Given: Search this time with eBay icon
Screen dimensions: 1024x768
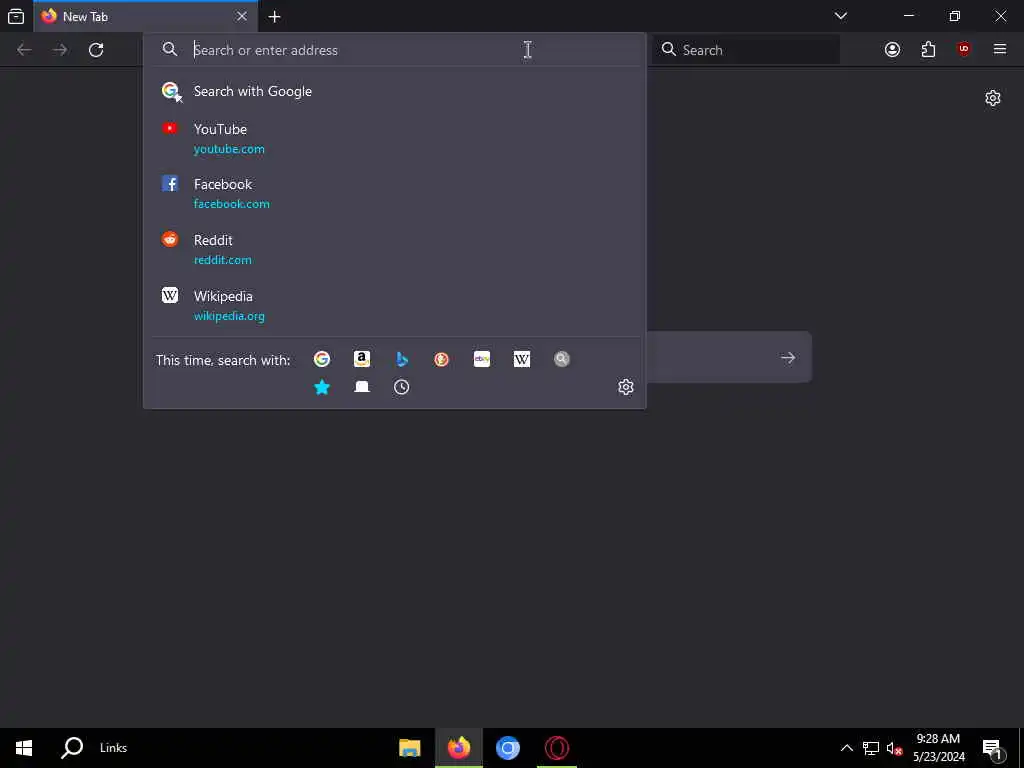Looking at the screenshot, I should coord(482,359).
